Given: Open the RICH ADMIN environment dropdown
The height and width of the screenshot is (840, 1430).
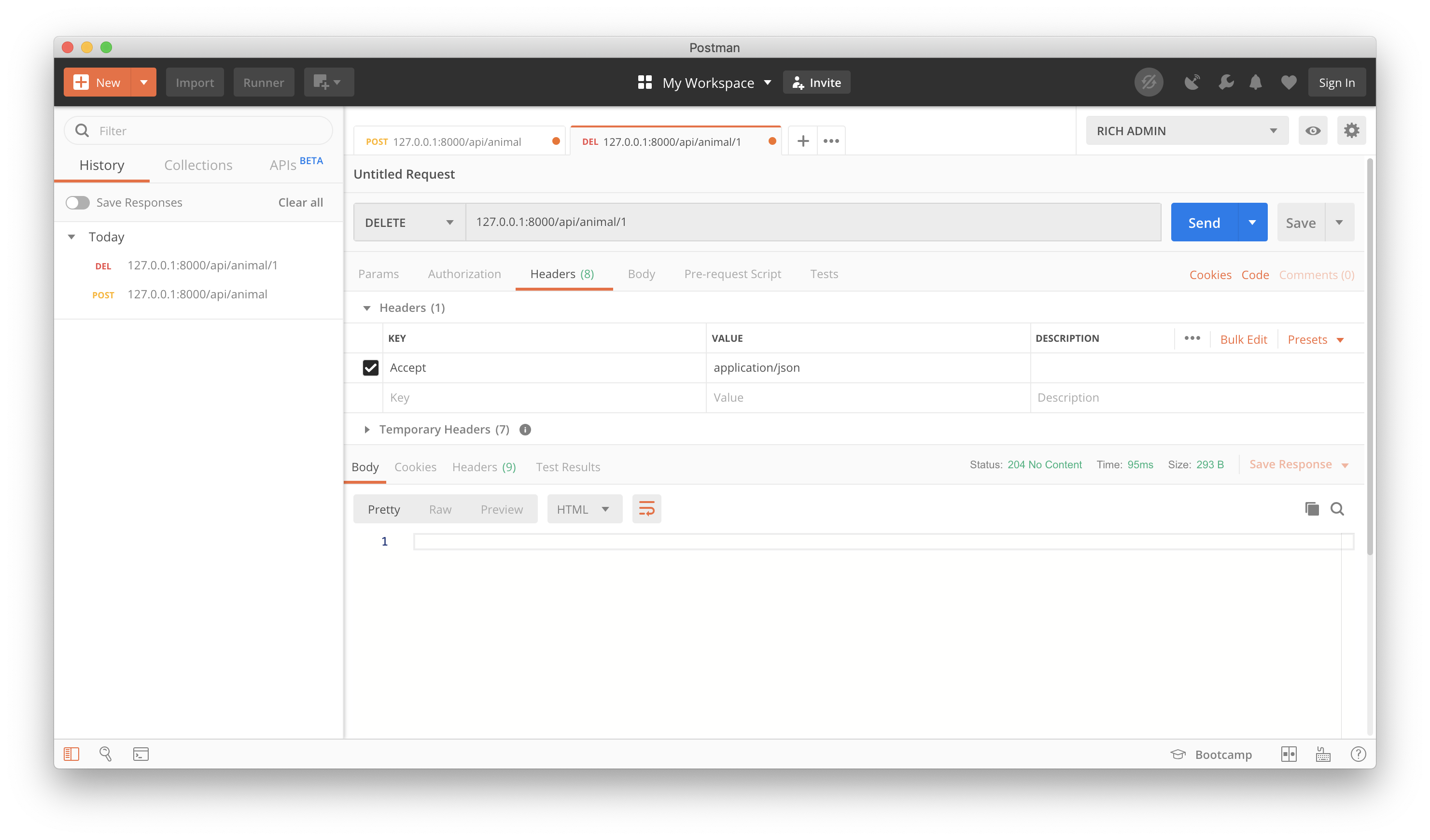Looking at the screenshot, I should click(x=1187, y=130).
